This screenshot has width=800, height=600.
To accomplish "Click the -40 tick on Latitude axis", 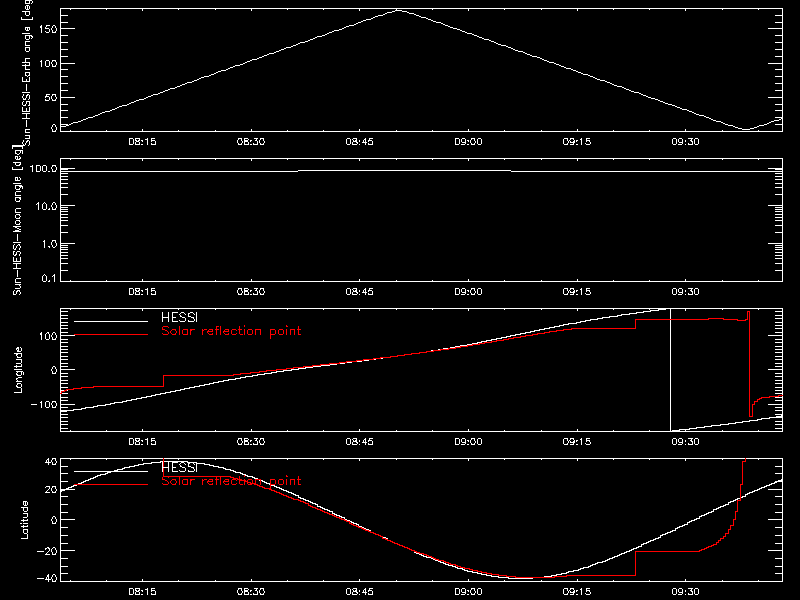I will [48, 579].
